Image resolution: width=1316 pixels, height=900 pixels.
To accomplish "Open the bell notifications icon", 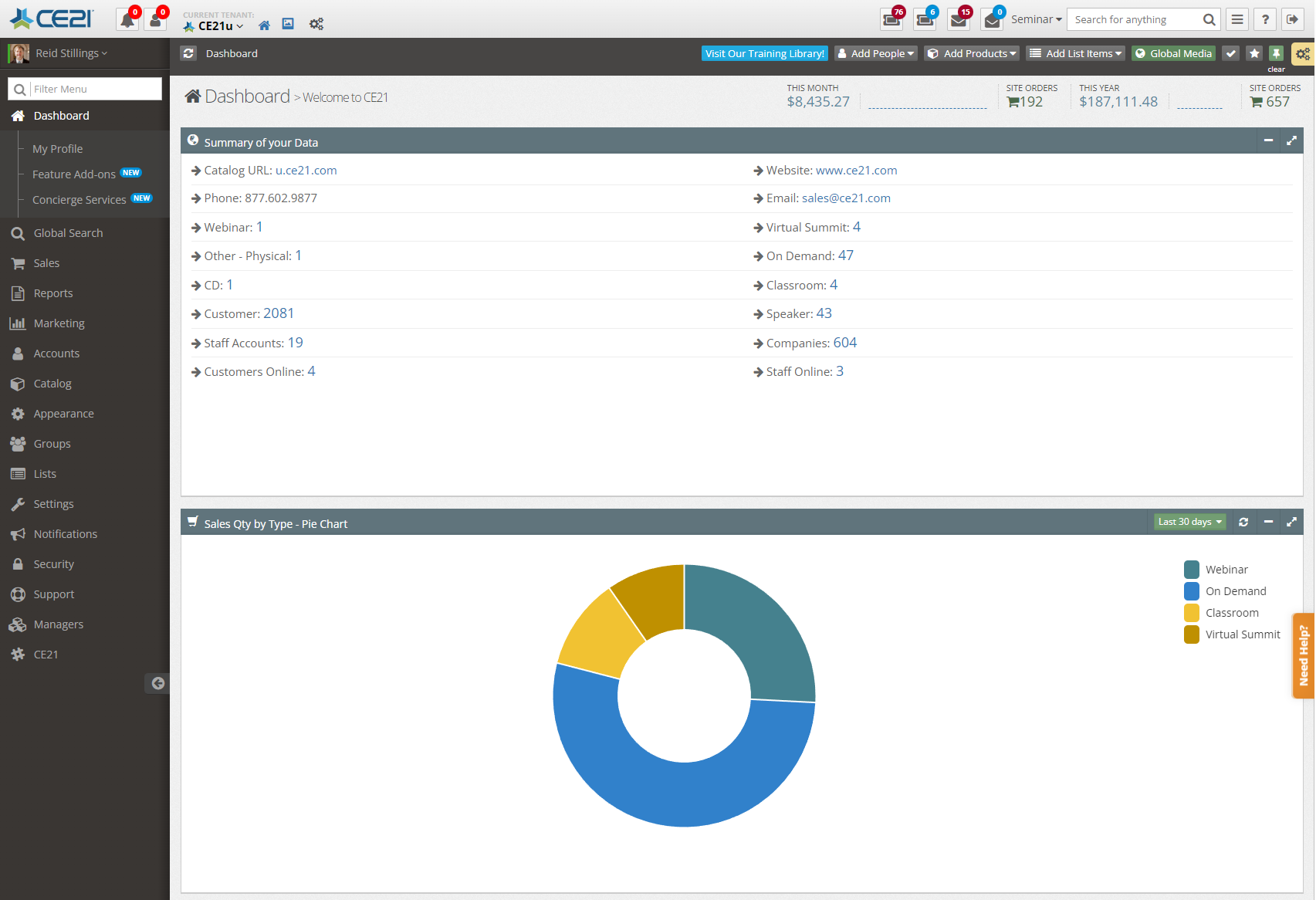I will 127,20.
